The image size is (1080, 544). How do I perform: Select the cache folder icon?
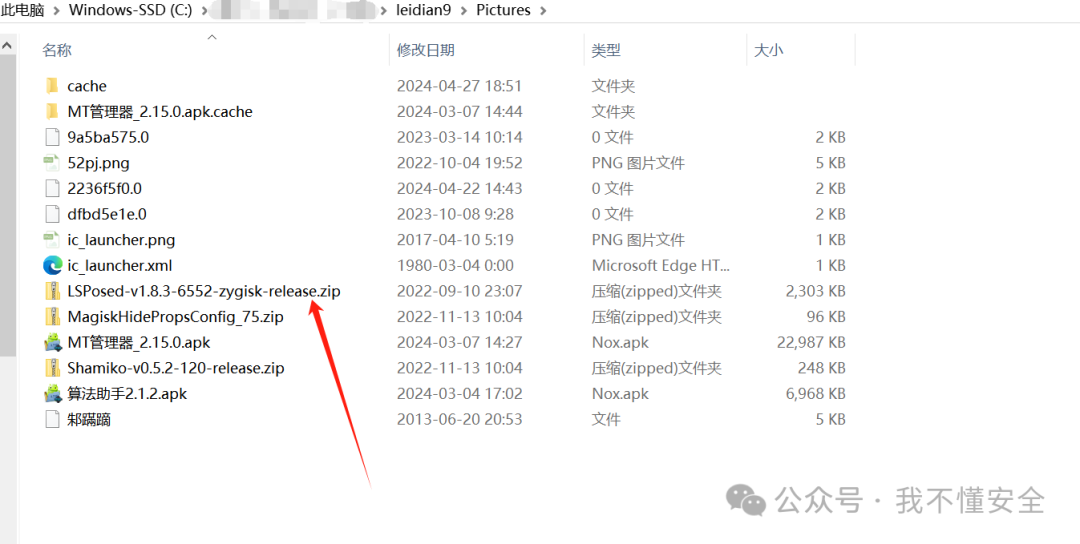point(52,86)
